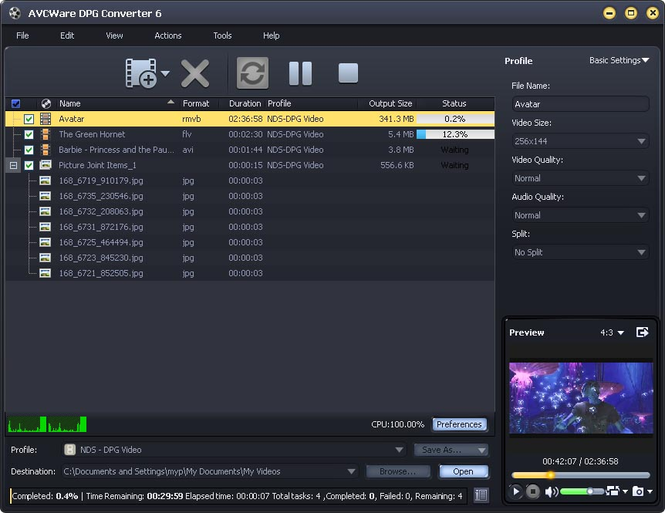Click the green CPU usage graph
This screenshot has height=513, width=665.
click(x=47, y=424)
